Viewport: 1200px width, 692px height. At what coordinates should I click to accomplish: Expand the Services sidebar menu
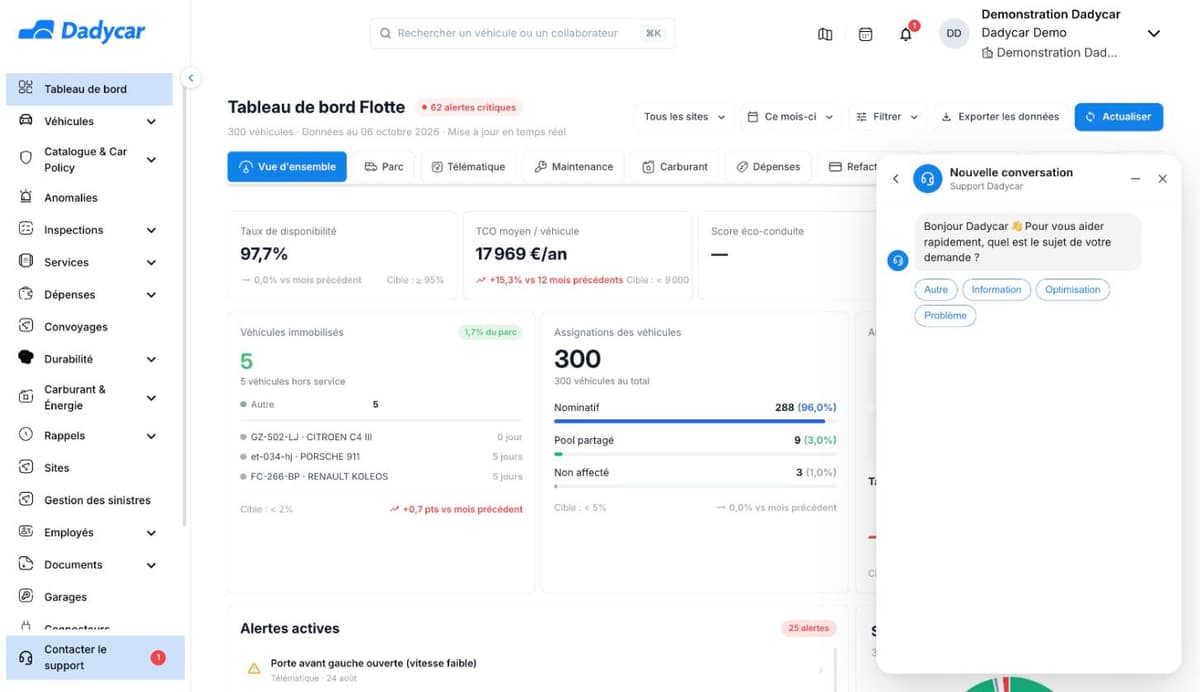(151, 263)
